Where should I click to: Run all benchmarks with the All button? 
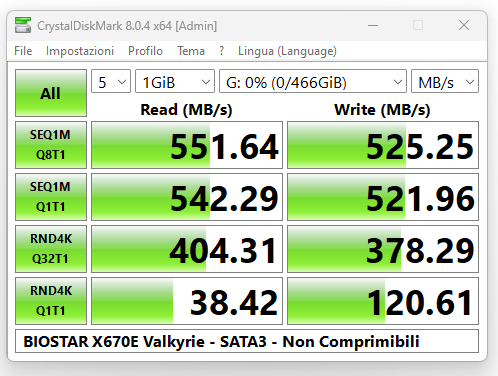pos(51,93)
